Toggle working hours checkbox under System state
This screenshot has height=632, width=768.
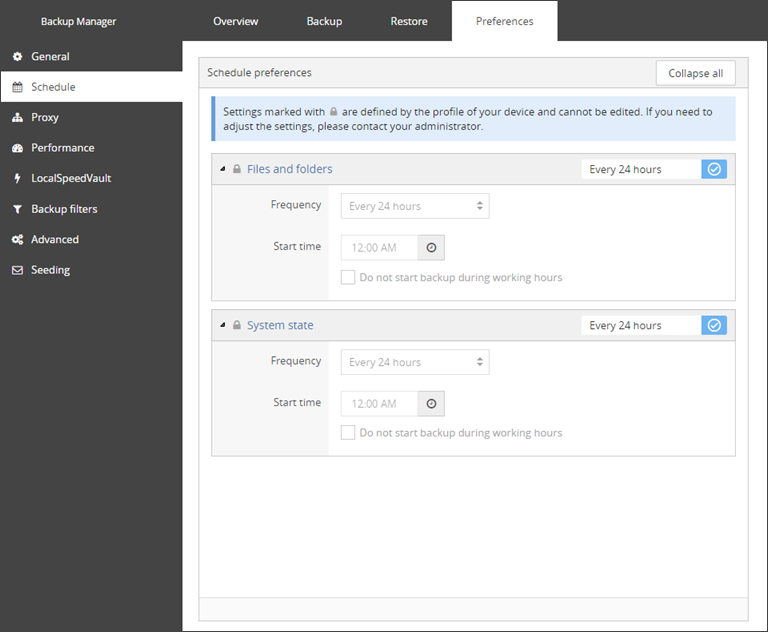click(348, 433)
